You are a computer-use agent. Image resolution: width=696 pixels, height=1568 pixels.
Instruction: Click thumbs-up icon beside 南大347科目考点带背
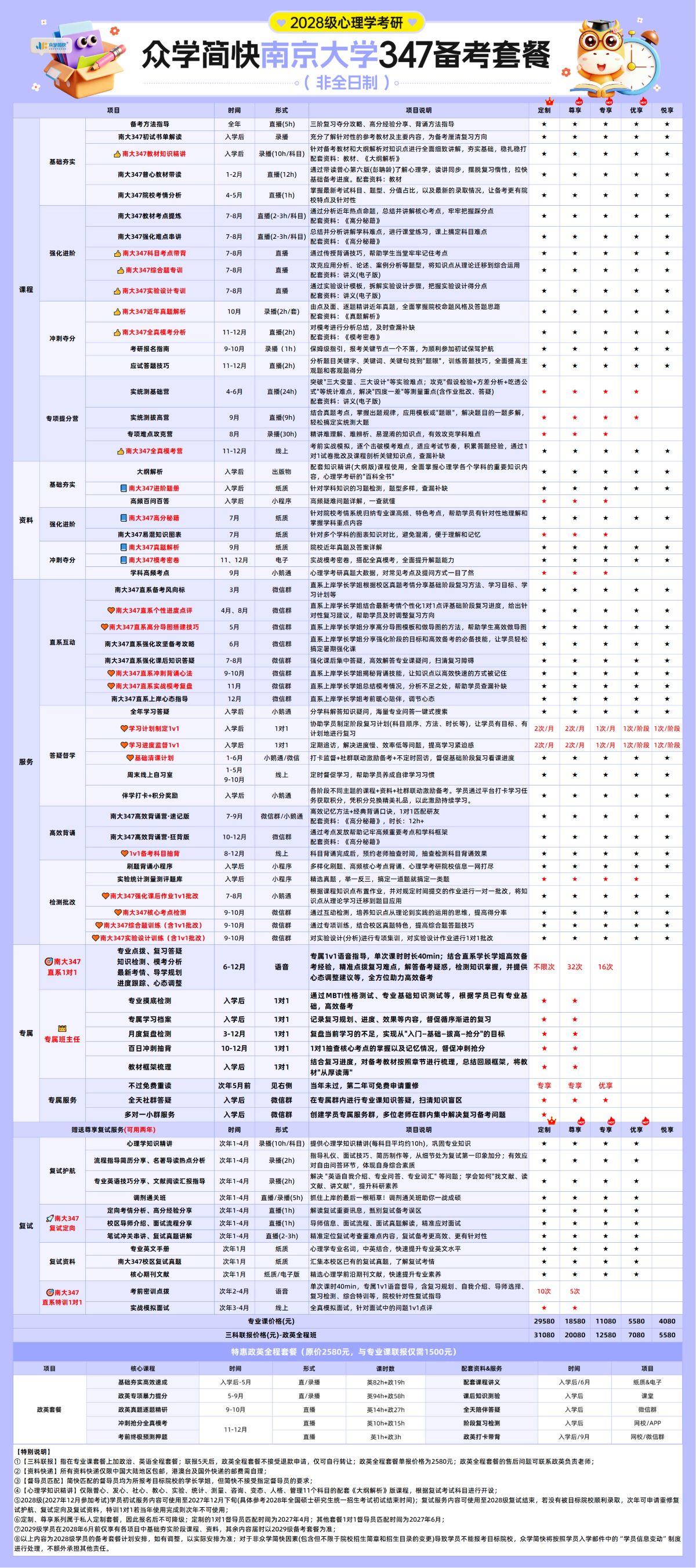tap(118, 253)
